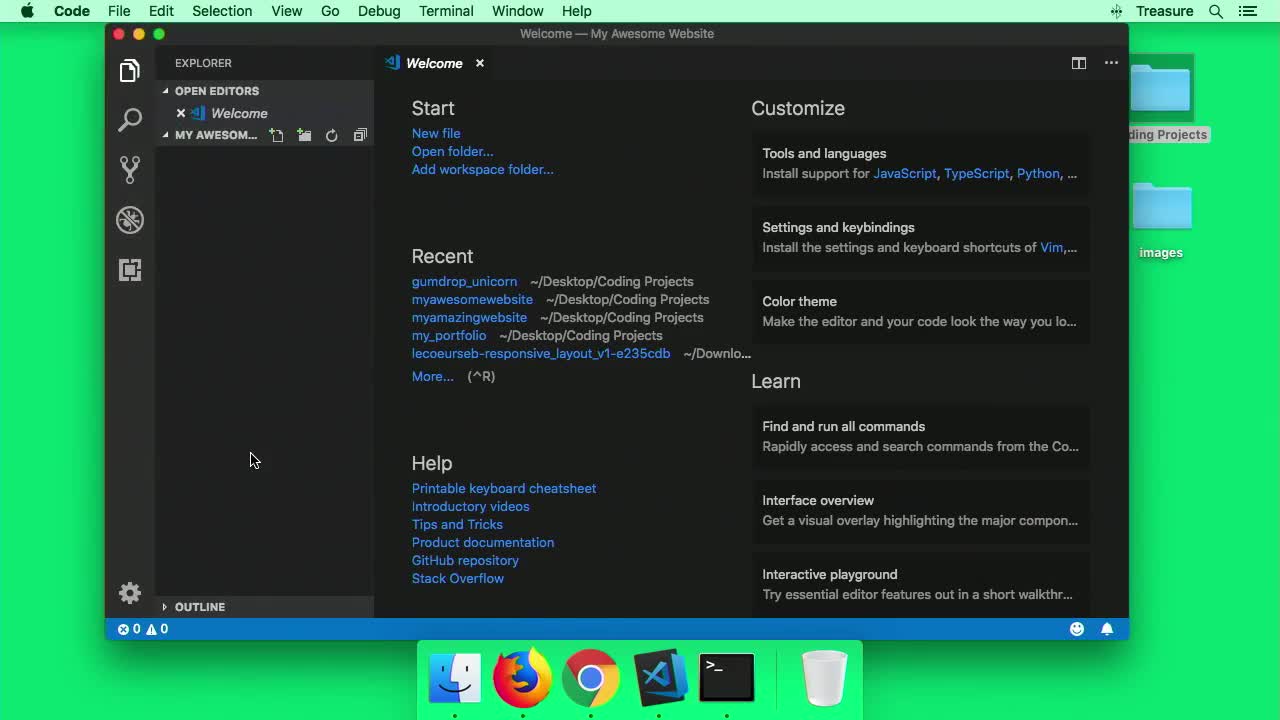Open Firefox from the dock
1280x720 pixels.
tap(522, 678)
